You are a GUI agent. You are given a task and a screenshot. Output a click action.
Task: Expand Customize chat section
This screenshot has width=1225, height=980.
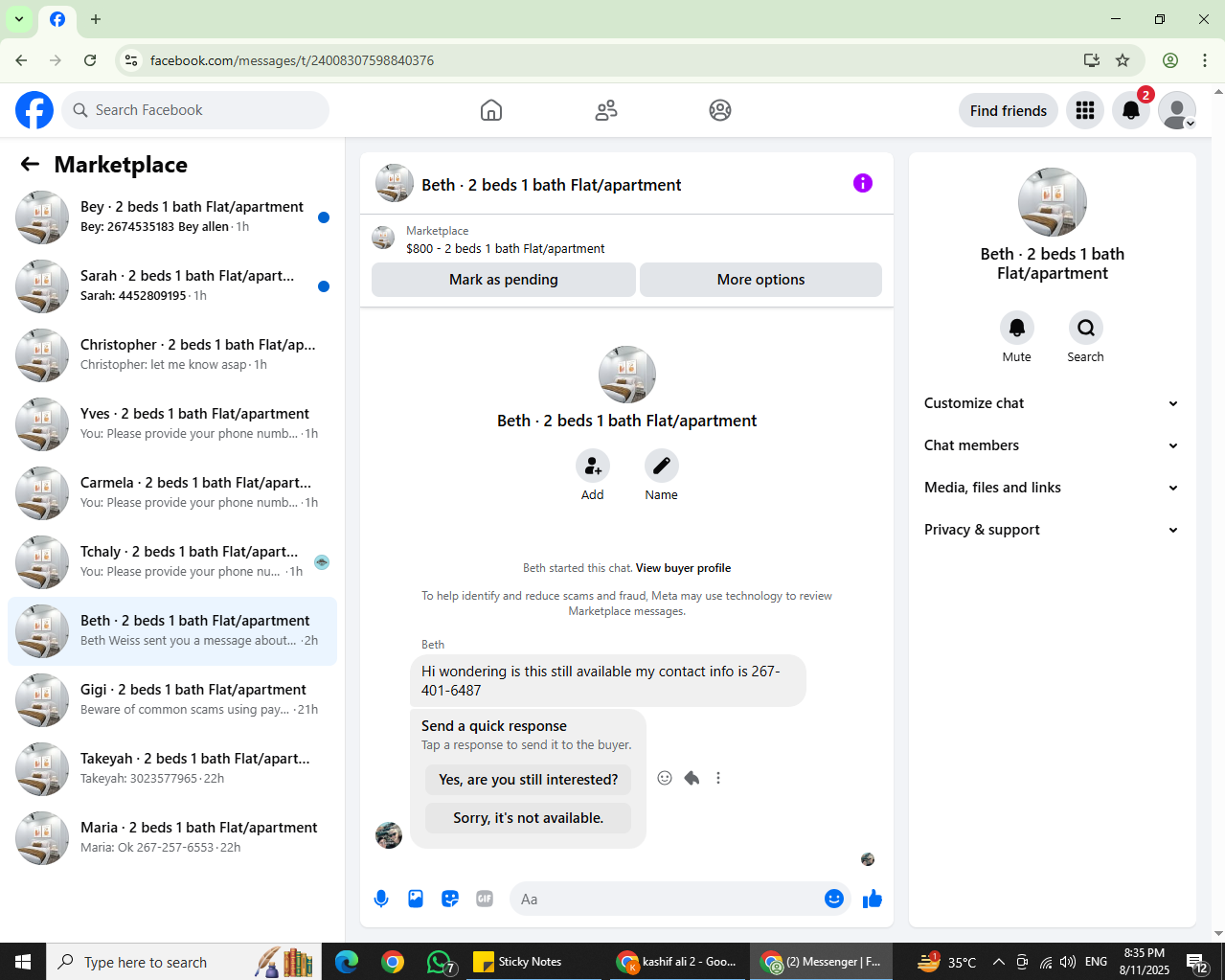pos(1052,403)
